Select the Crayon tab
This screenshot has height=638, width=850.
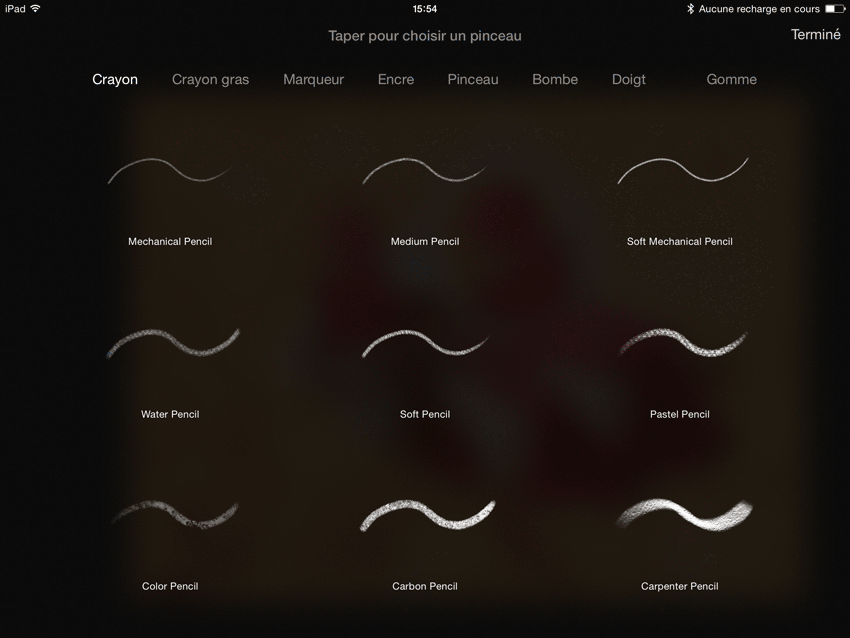point(115,79)
